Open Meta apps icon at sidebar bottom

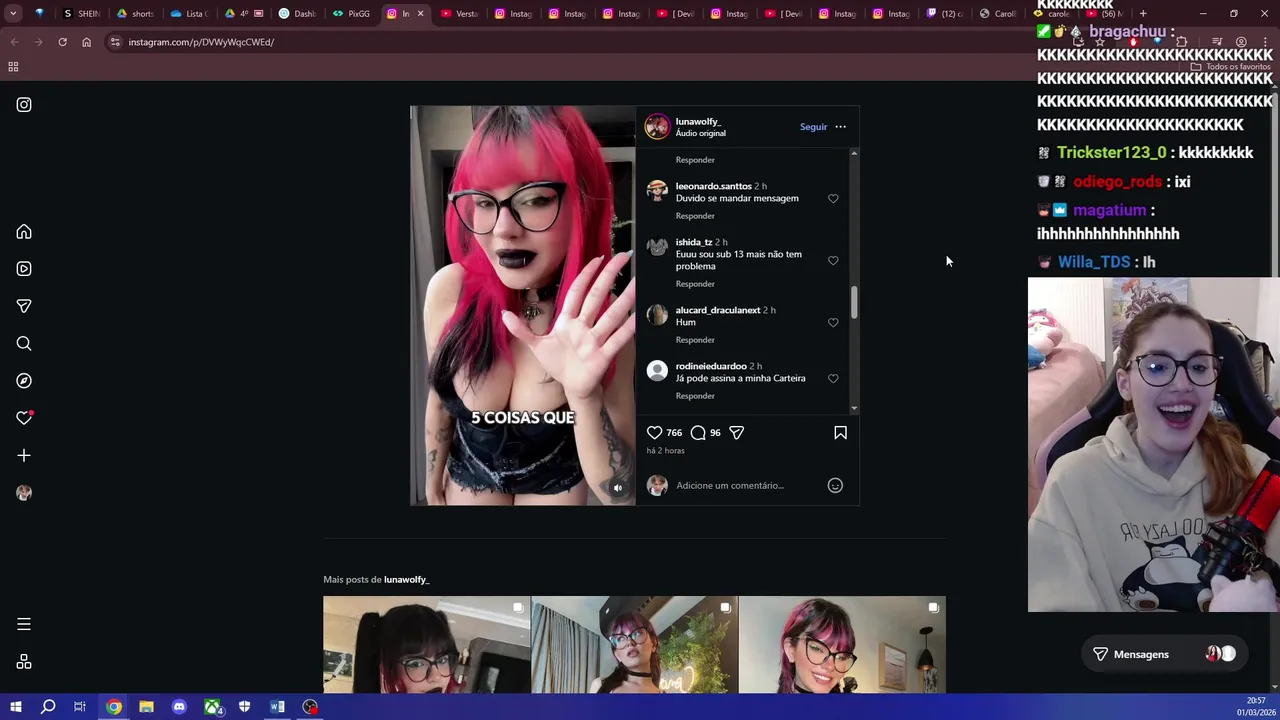[24, 662]
